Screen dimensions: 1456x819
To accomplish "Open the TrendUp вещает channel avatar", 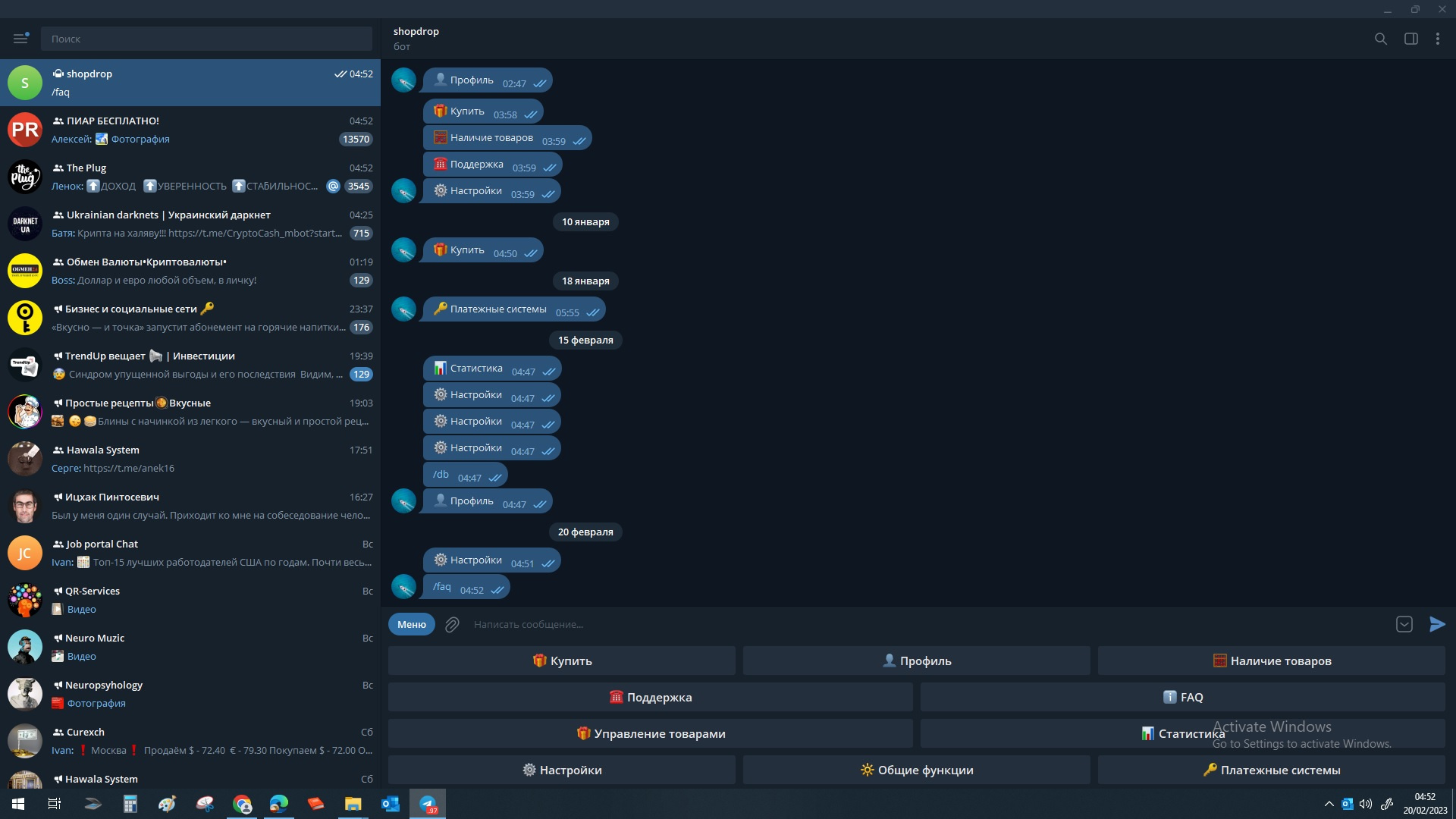I will pyautogui.click(x=25, y=365).
